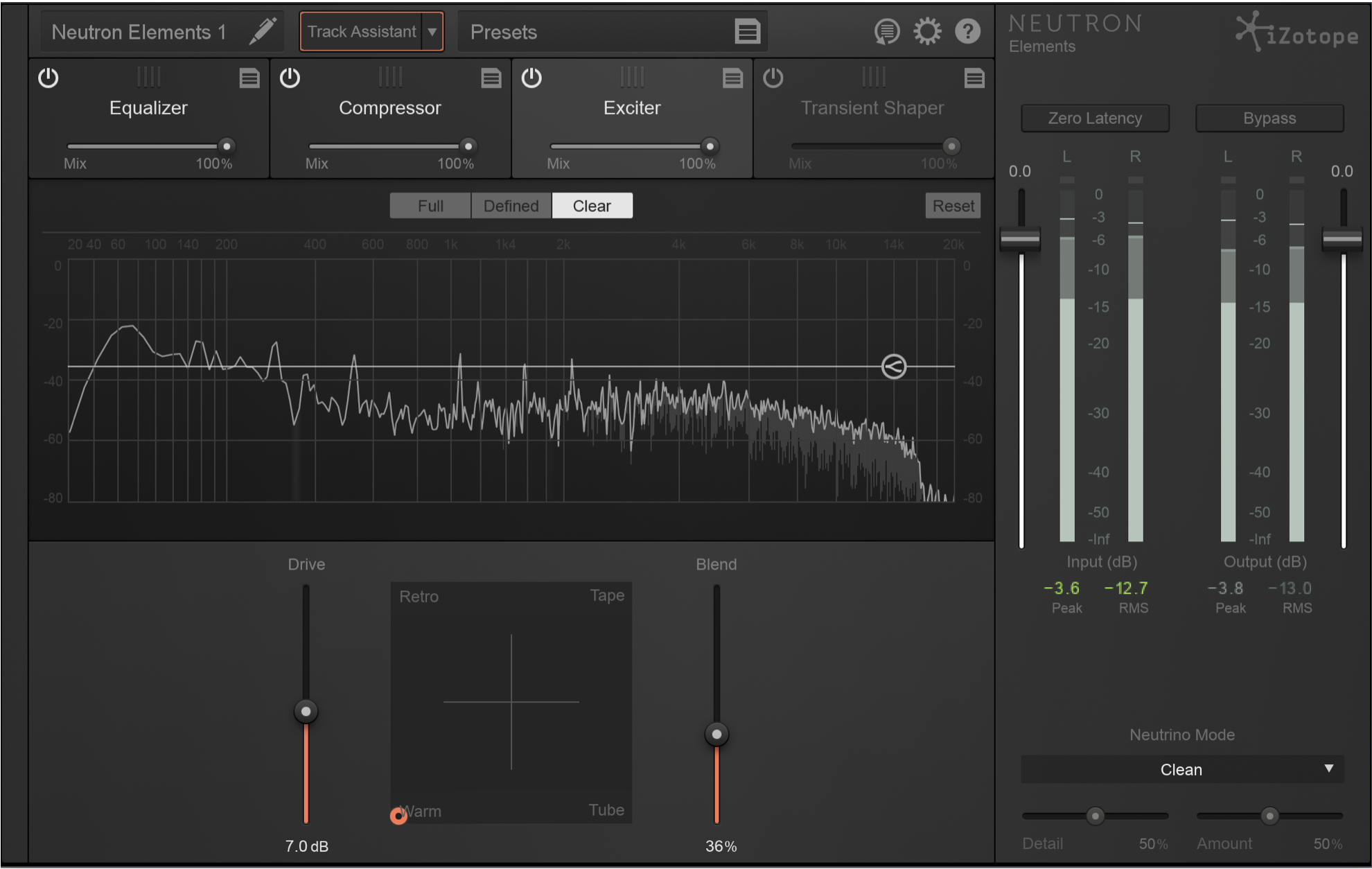
Task: Click the post-filter node on the spectrum
Action: pyautogui.click(x=894, y=367)
